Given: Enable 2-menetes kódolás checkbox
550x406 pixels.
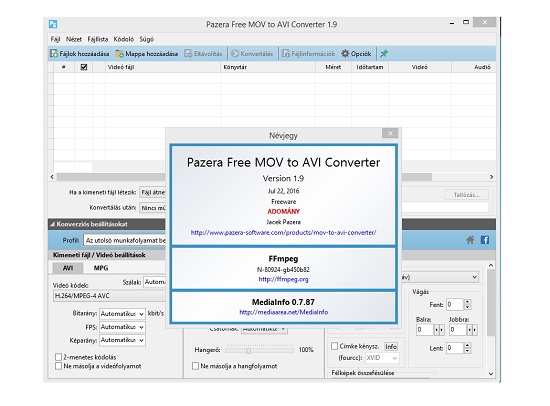Looking at the screenshot, I should [59, 357].
